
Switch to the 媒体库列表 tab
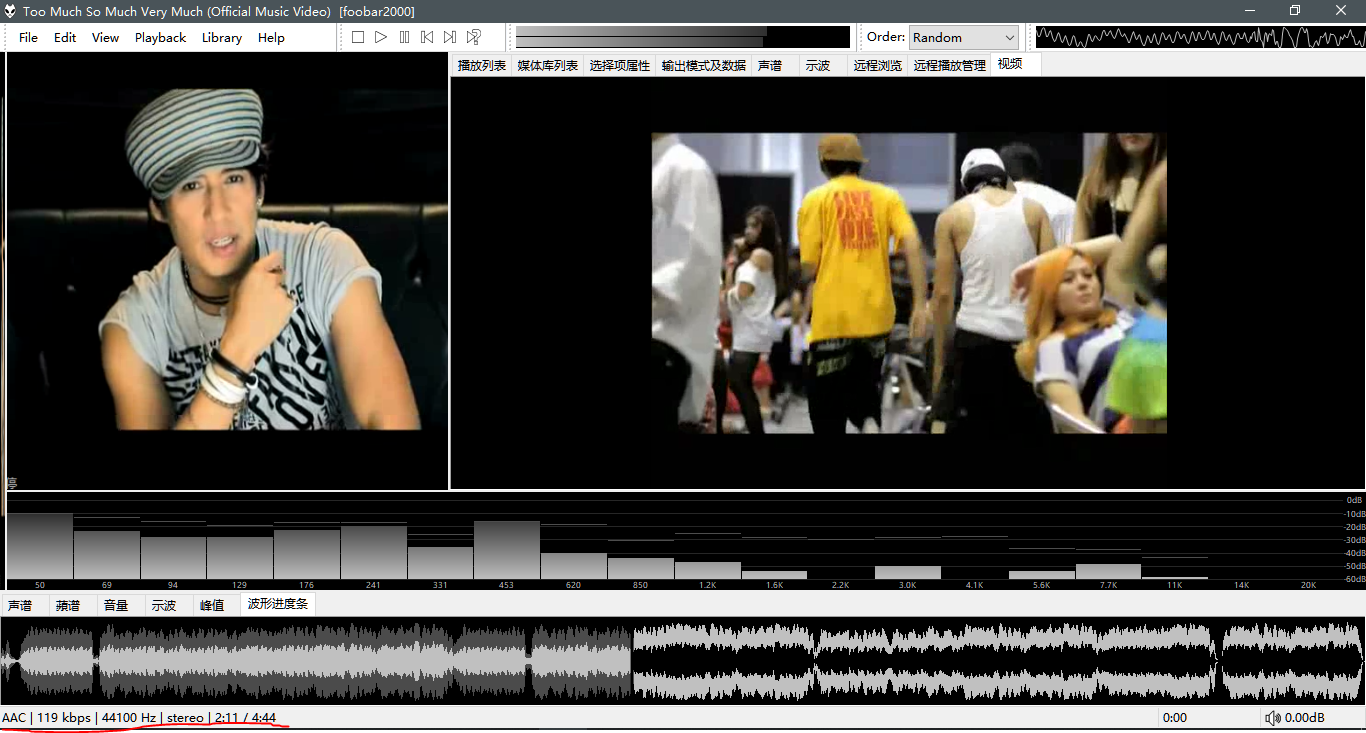[x=547, y=65]
